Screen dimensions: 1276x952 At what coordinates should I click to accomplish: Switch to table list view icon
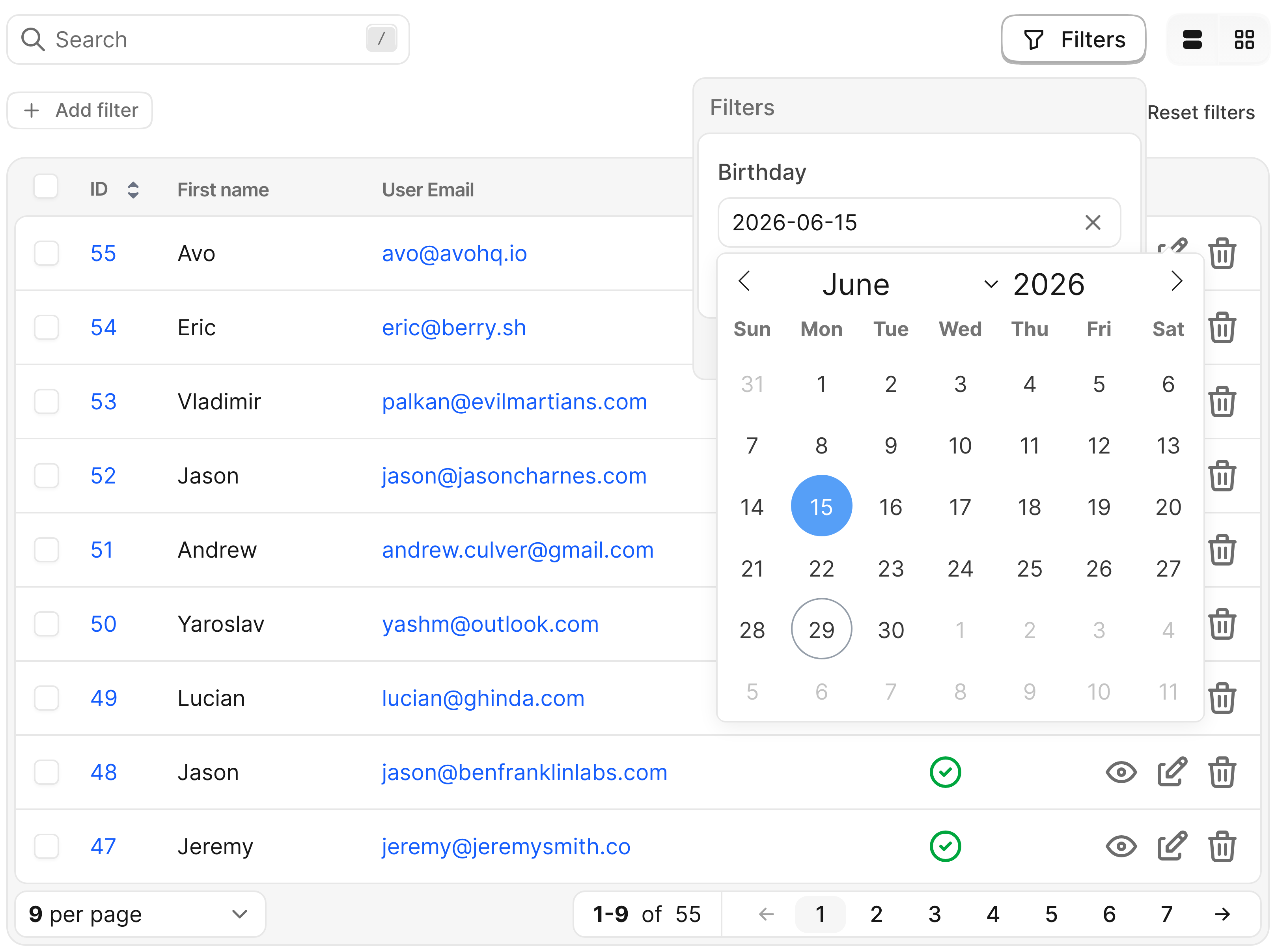[1192, 40]
